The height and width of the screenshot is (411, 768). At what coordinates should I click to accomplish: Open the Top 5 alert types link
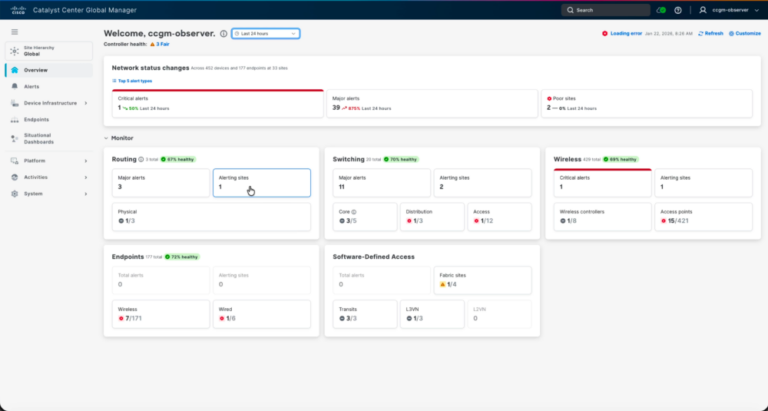pyautogui.click(x=133, y=80)
